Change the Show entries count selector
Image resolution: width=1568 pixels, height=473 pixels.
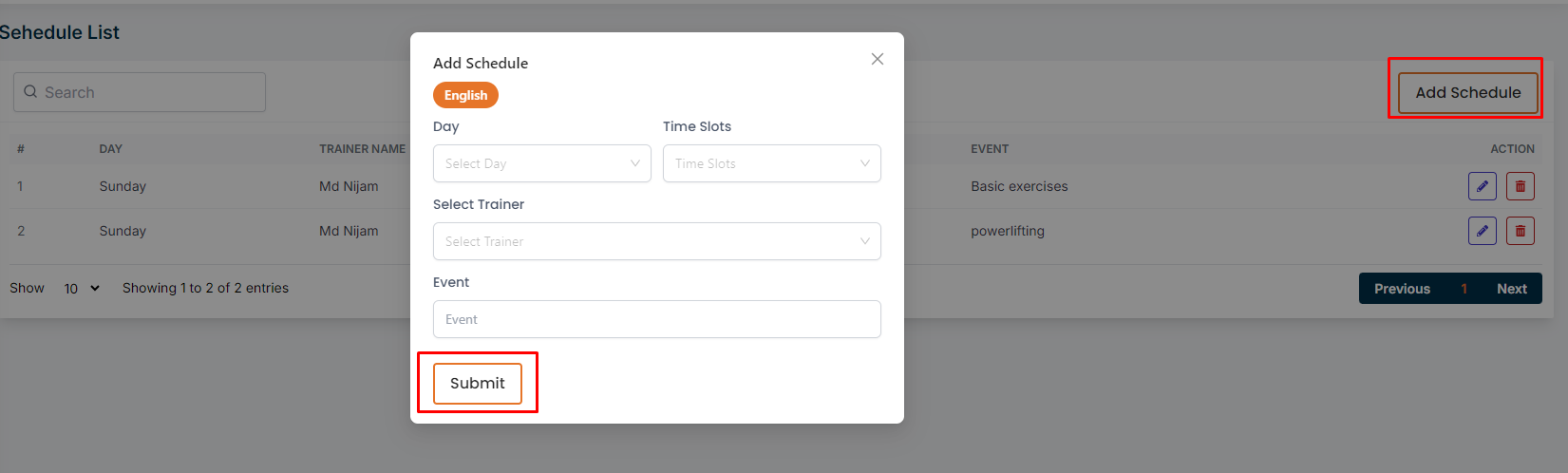click(82, 288)
